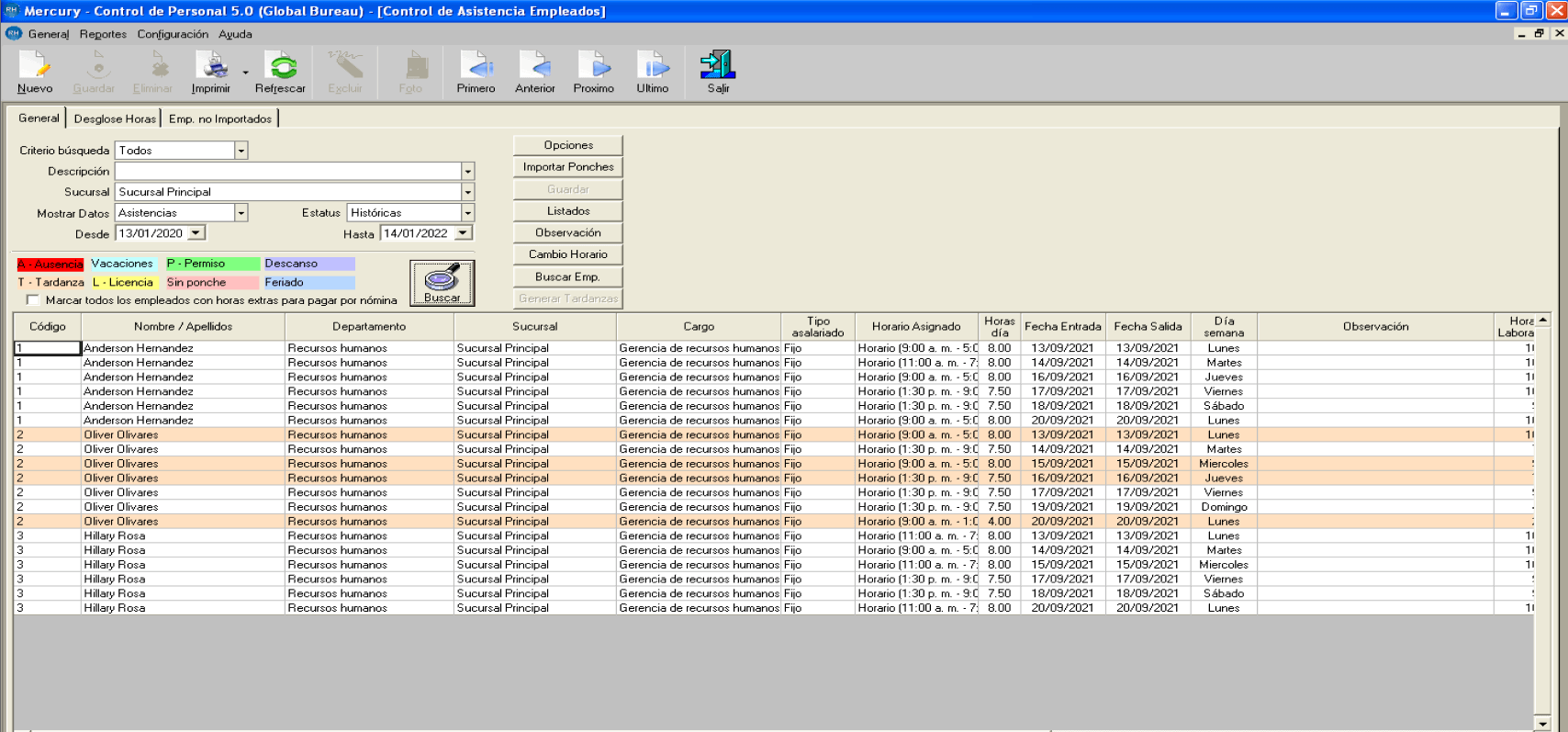Click the yellow L - Licencia swatch
This screenshot has height=732, width=1568.
124,283
